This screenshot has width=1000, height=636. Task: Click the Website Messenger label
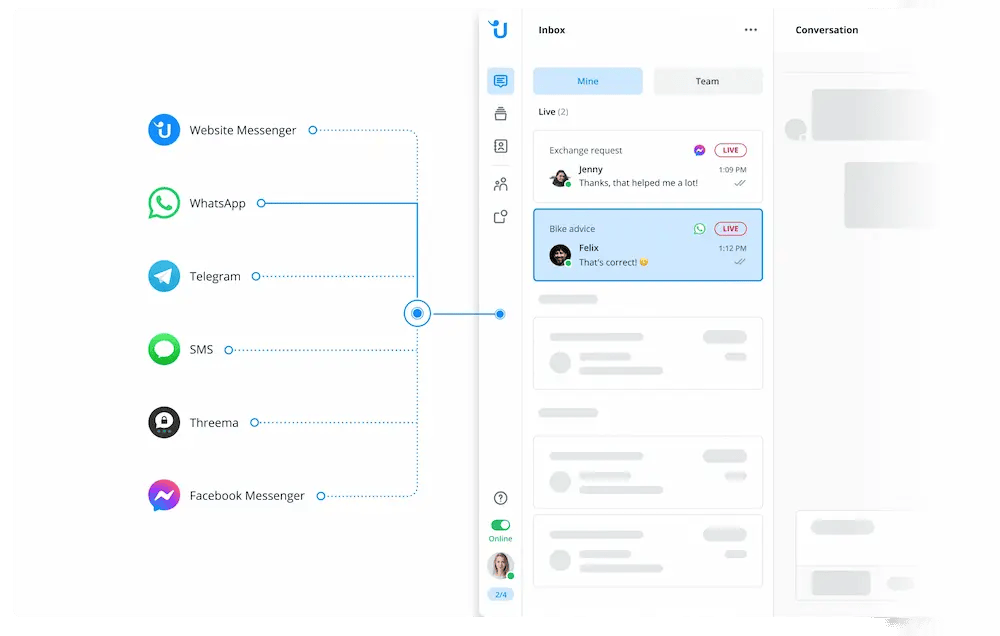click(243, 130)
